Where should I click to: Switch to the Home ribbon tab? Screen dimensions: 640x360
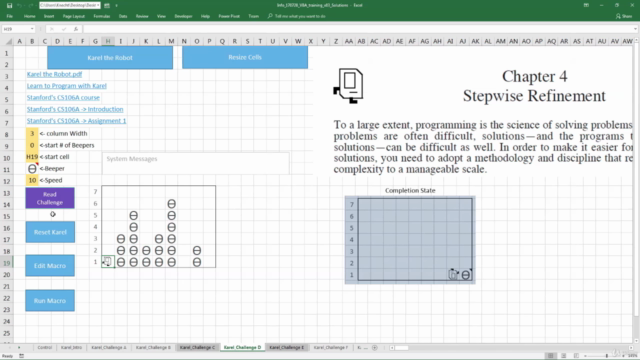(x=29, y=16)
